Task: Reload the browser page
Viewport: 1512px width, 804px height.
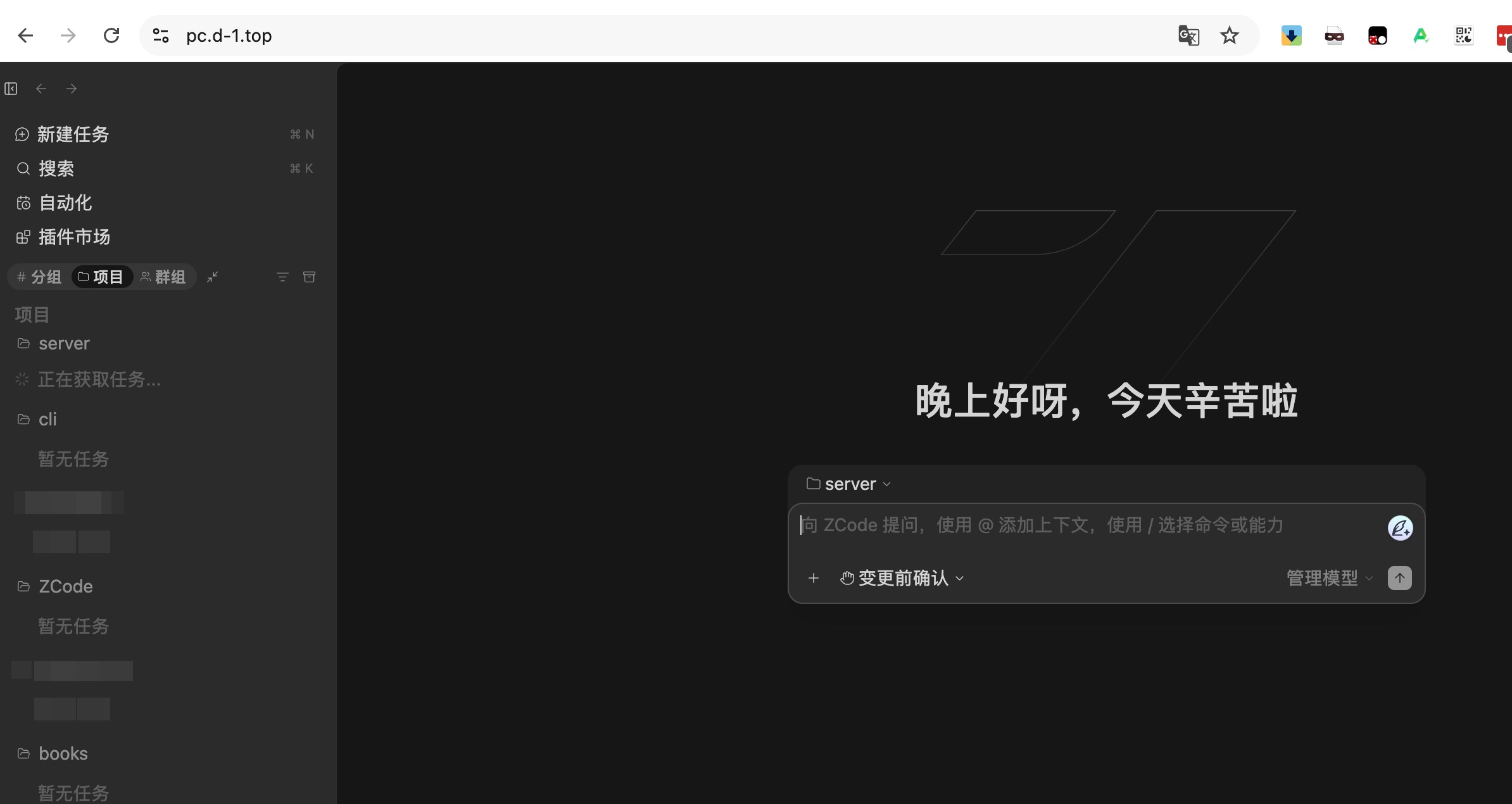Action: coord(111,35)
